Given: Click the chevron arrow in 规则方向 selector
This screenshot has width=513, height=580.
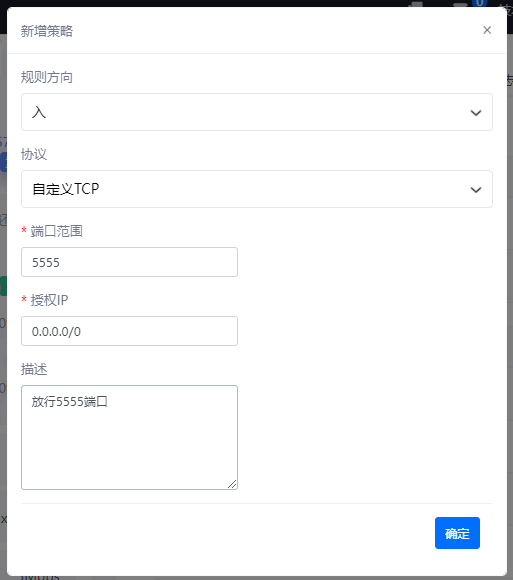Looking at the screenshot, I should click(x=476, y=113).
